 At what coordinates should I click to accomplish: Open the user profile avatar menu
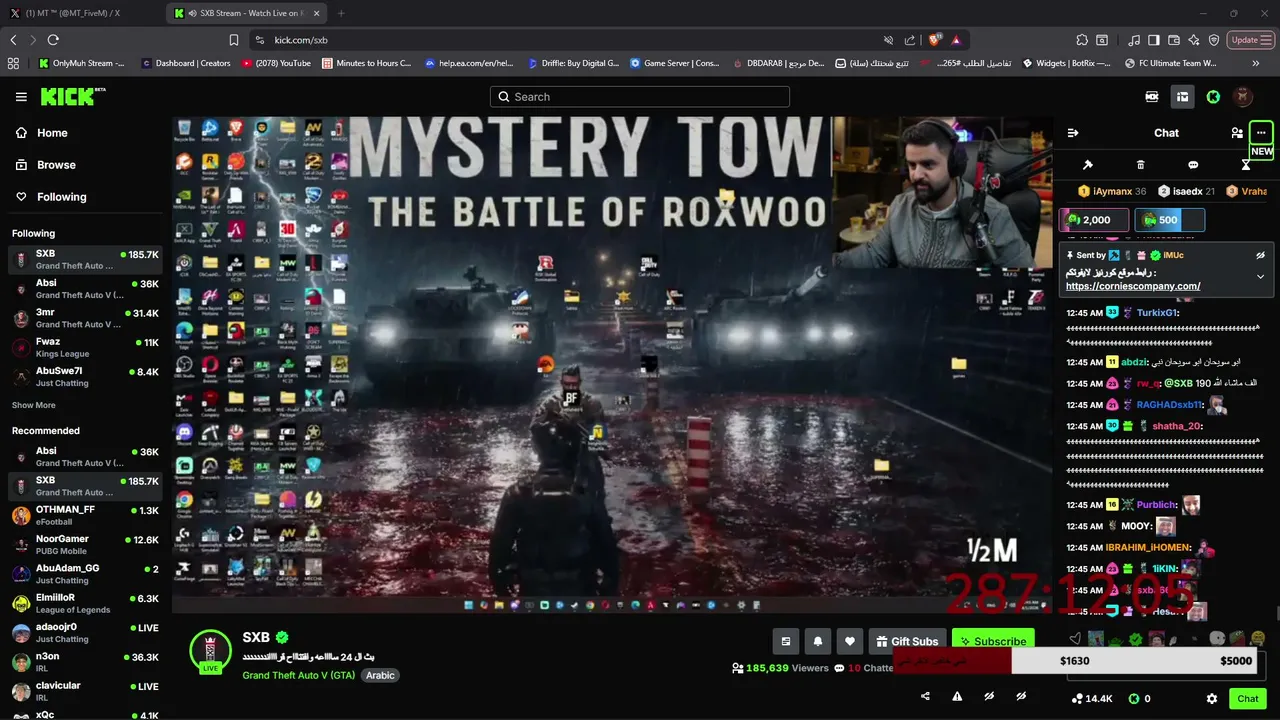point(1243,97)
